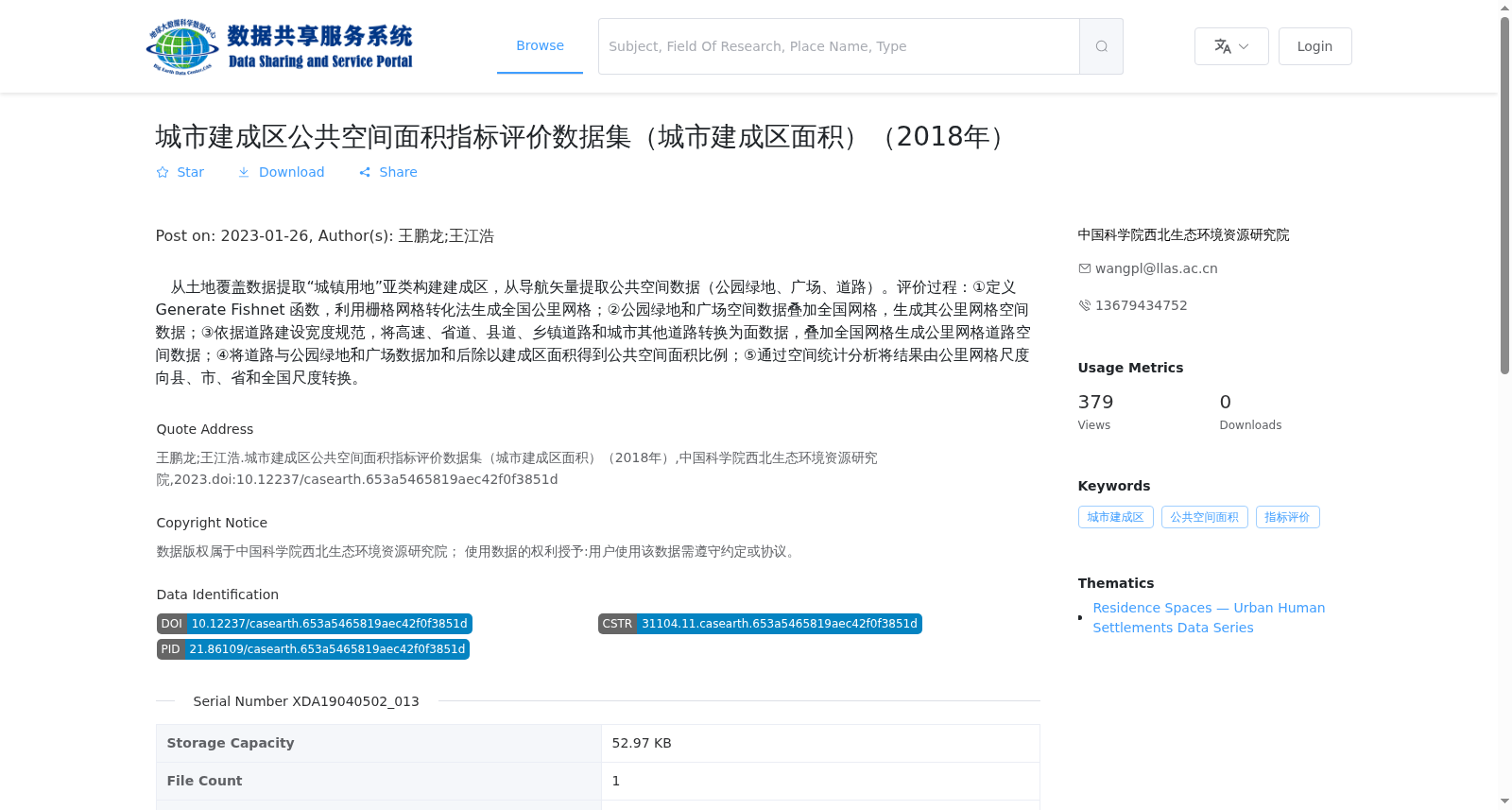1512x810 pixels.
Task: Open Residence Spaces — Urban Human Settlements link
Action: pyautogui.click(x=1209, y=617)
